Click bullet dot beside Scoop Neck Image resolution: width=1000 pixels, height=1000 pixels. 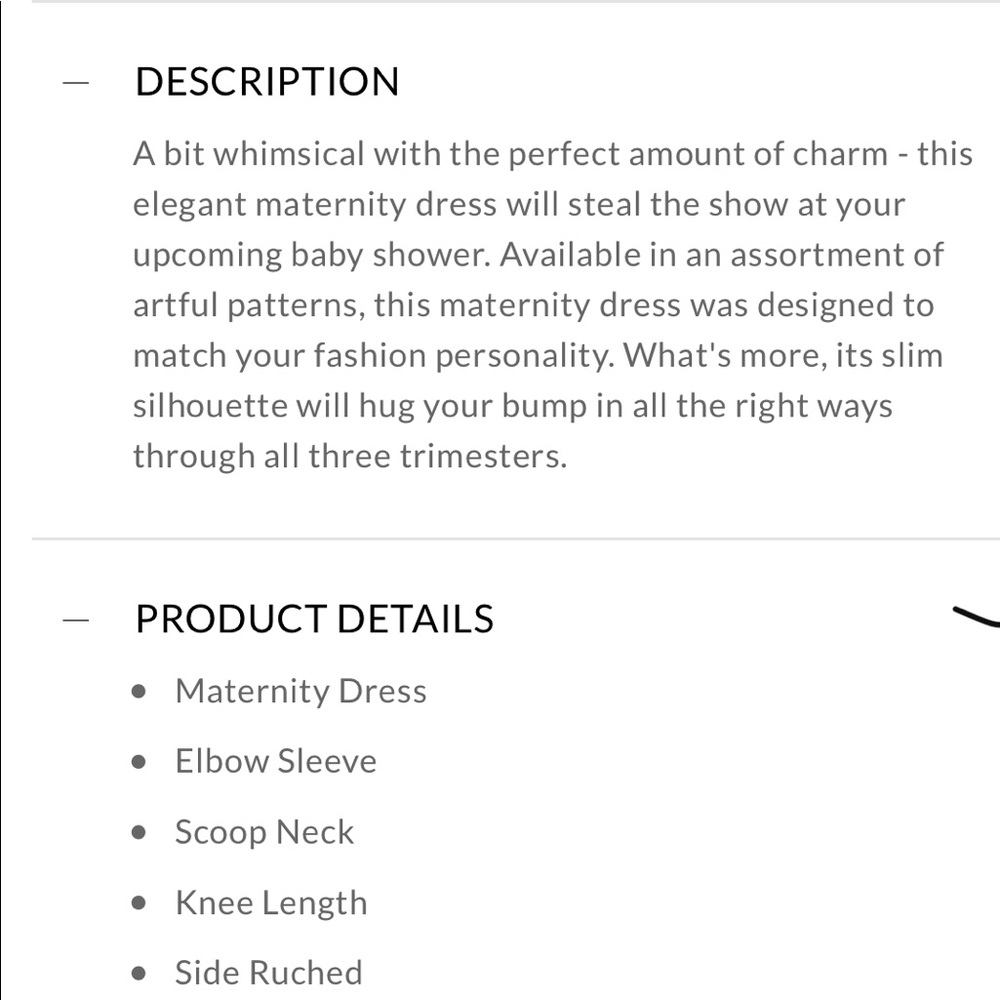coord(139,833)
